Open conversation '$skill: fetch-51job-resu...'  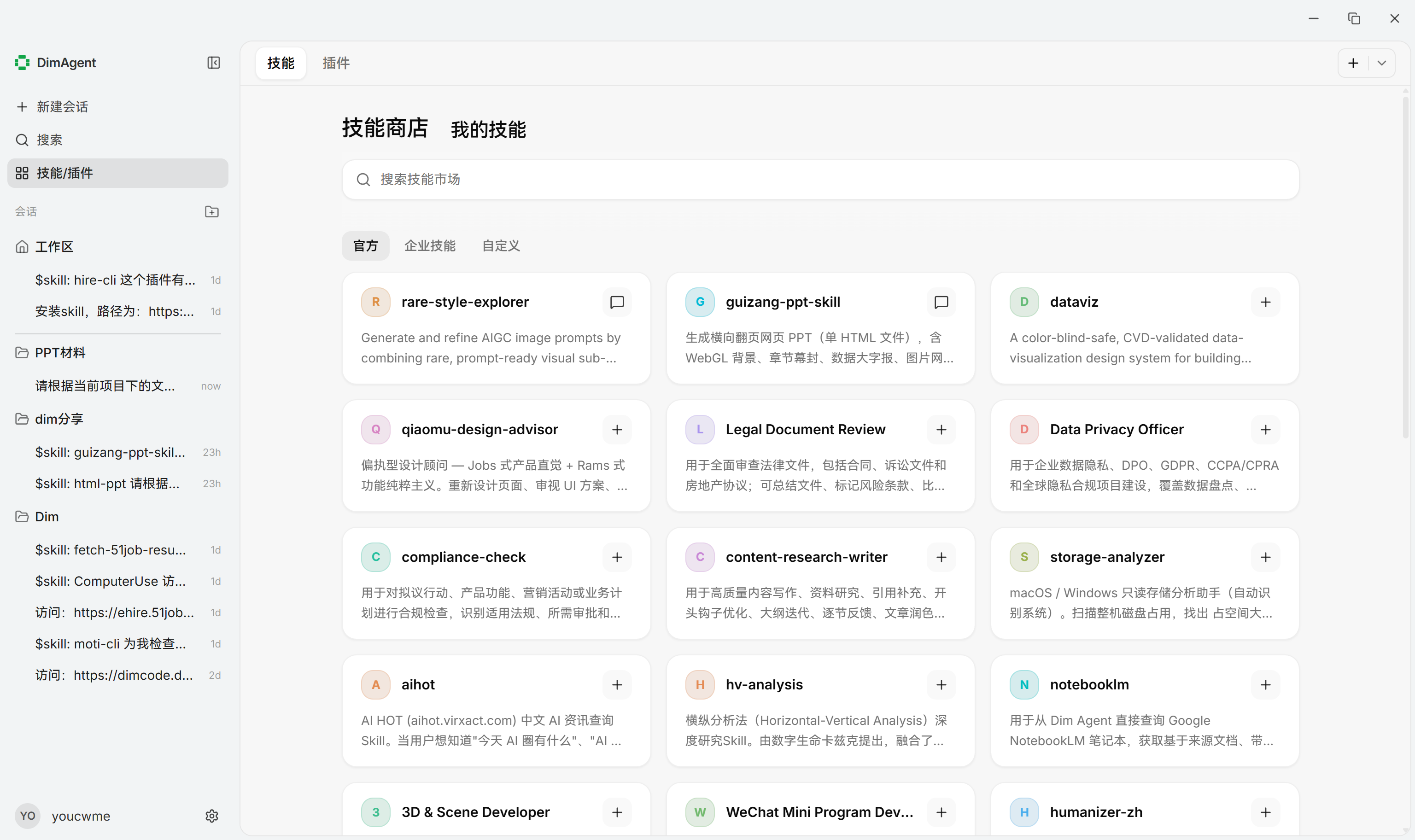118,550
